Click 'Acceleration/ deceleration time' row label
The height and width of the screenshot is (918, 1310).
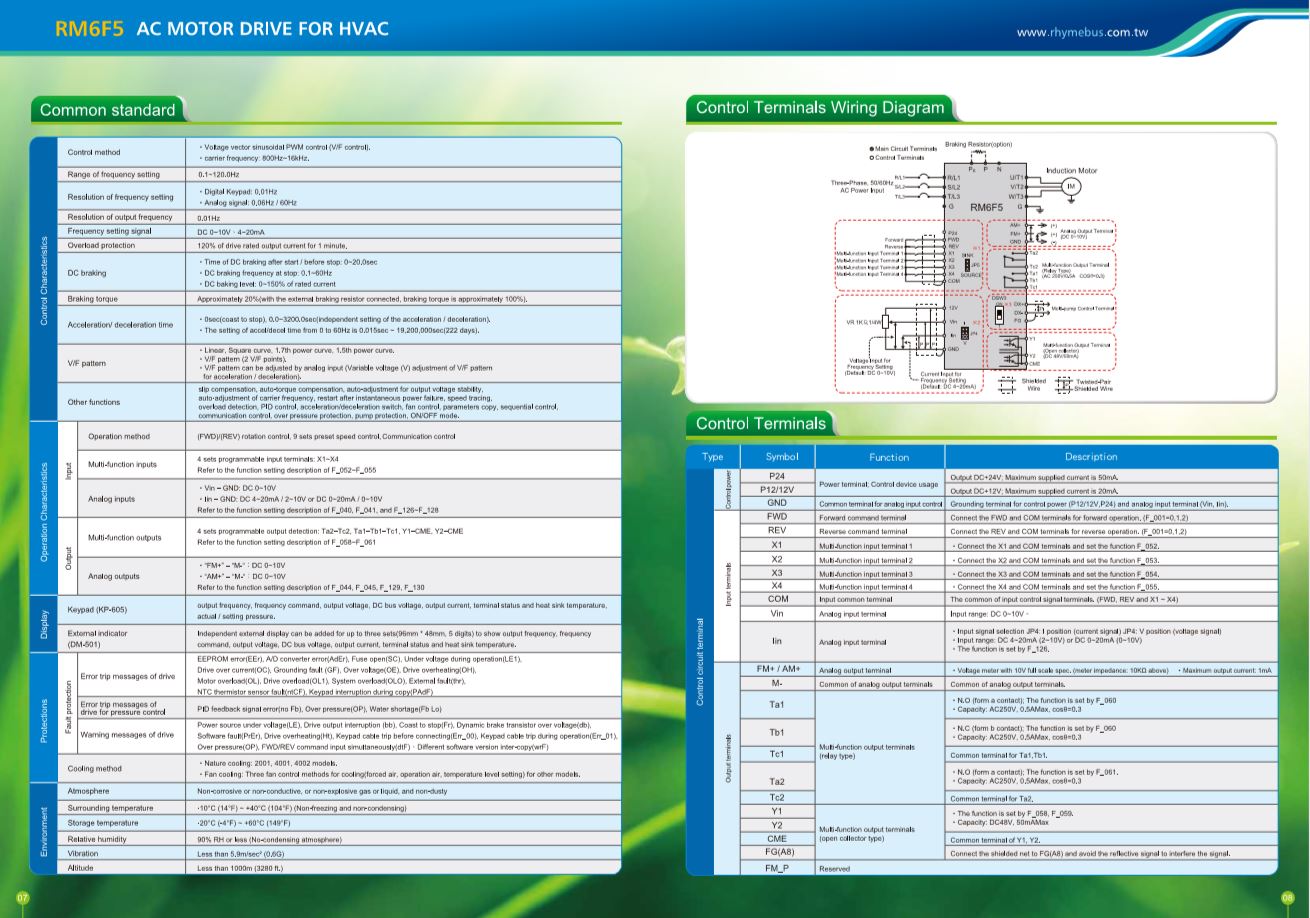click(120, 325)
